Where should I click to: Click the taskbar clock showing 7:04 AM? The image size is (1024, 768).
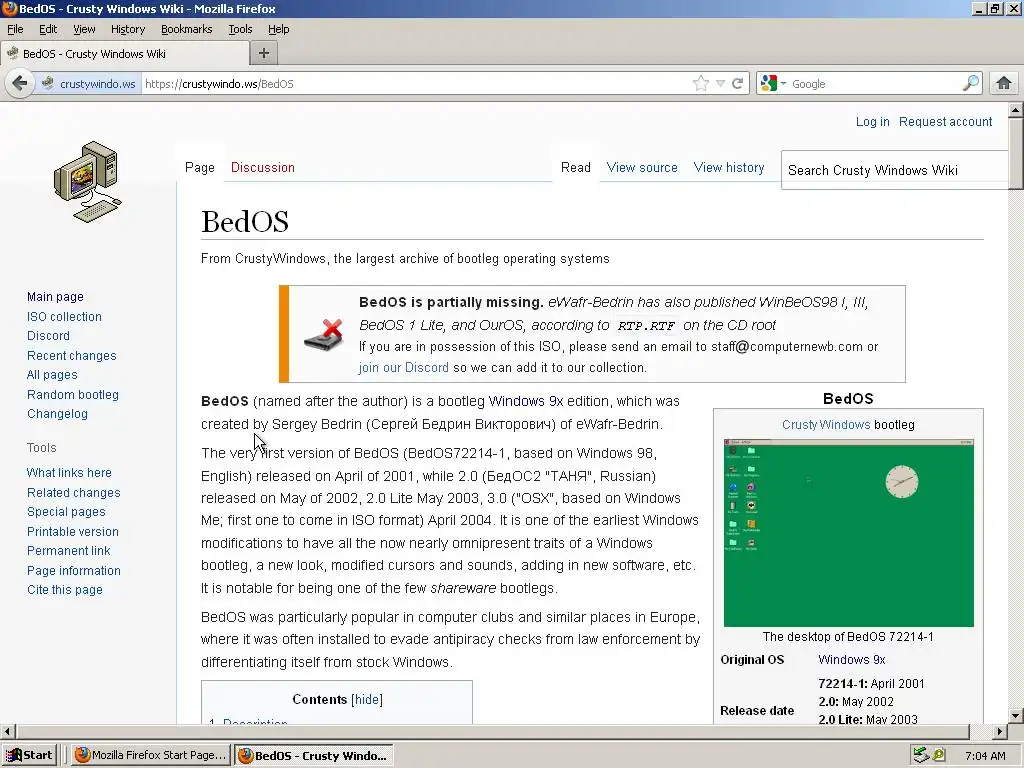[985, 756]
